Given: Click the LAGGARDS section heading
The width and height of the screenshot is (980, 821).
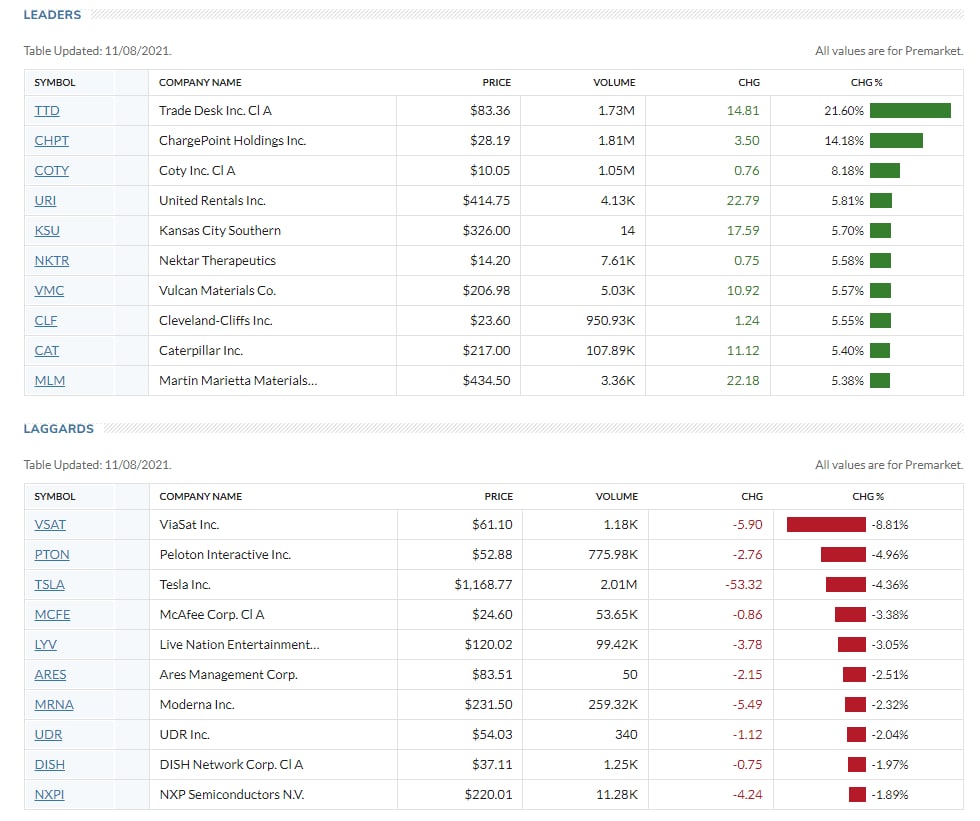Looking at the screenshot, I should click(59, 429).
